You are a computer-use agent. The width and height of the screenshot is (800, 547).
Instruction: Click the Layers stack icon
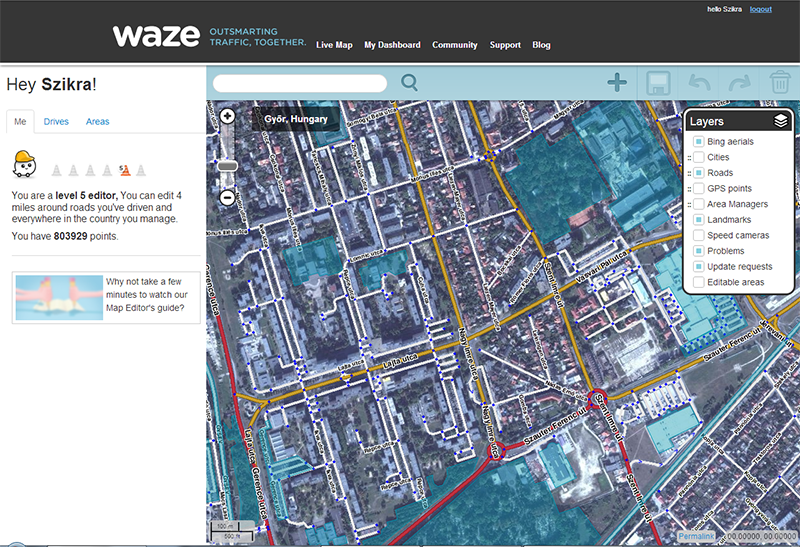pyautogui.click(x=780, y=121)
